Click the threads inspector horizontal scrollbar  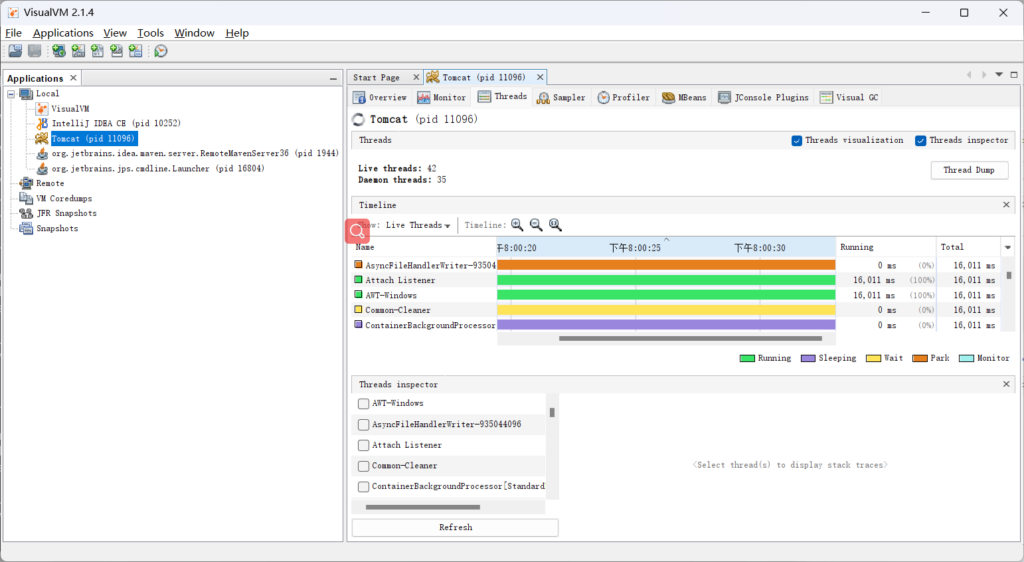[x=423, y=507]
